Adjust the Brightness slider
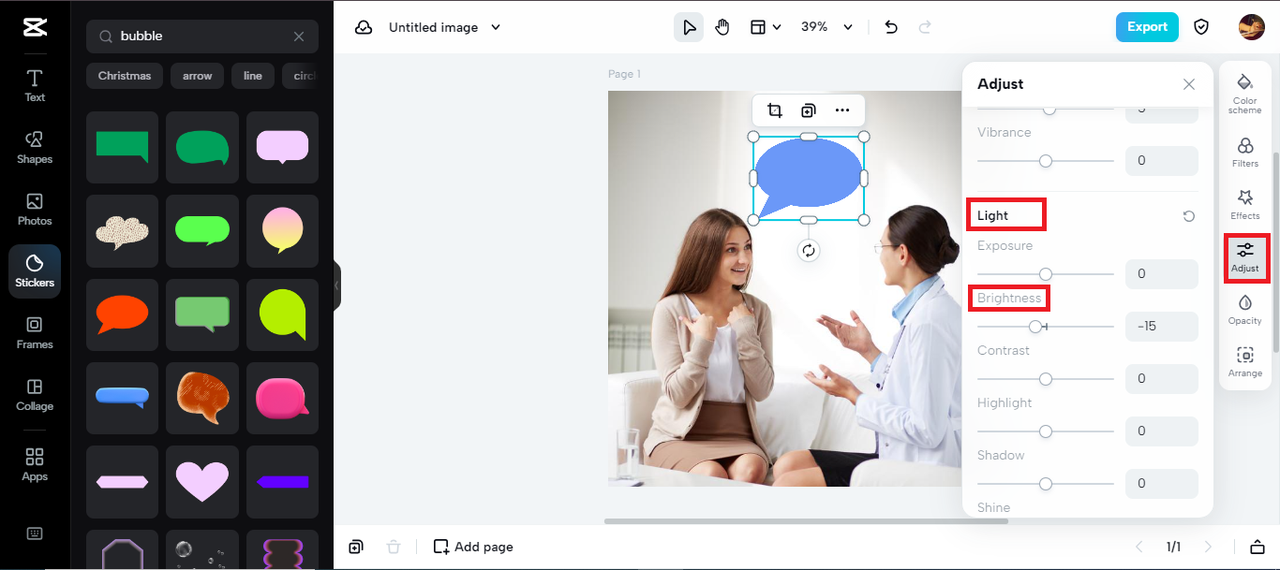 (1045, 326)
